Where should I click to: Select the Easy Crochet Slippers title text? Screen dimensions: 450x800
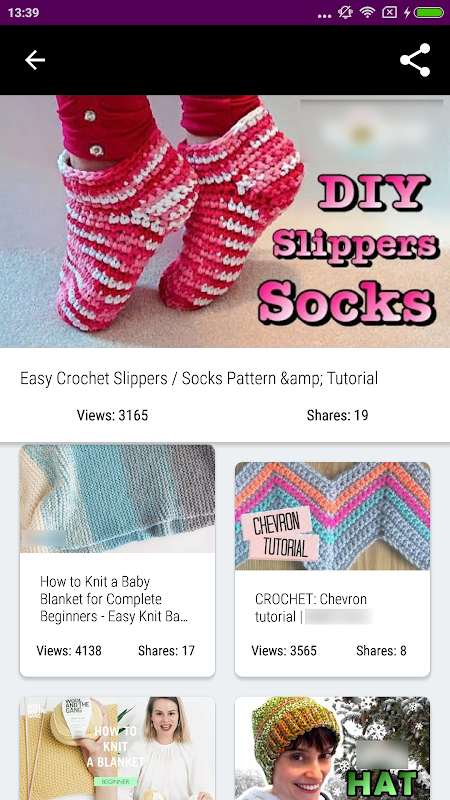199,379
